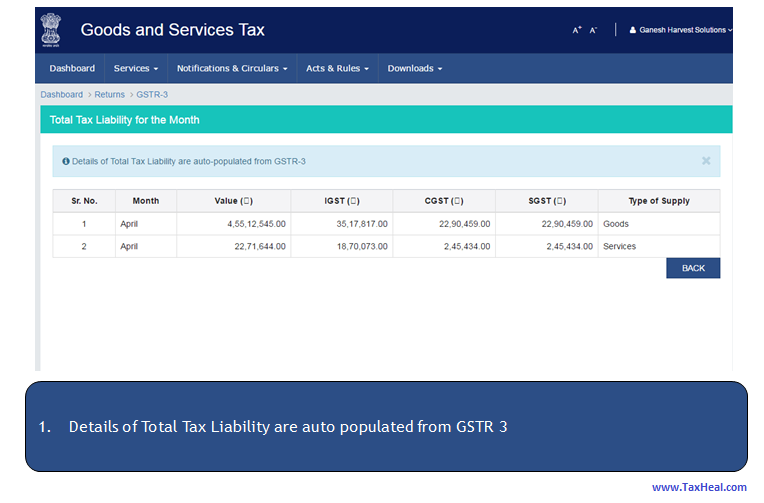Expand Notifications & Circulars menu
The image size is (764, 503).
[232, 68]
